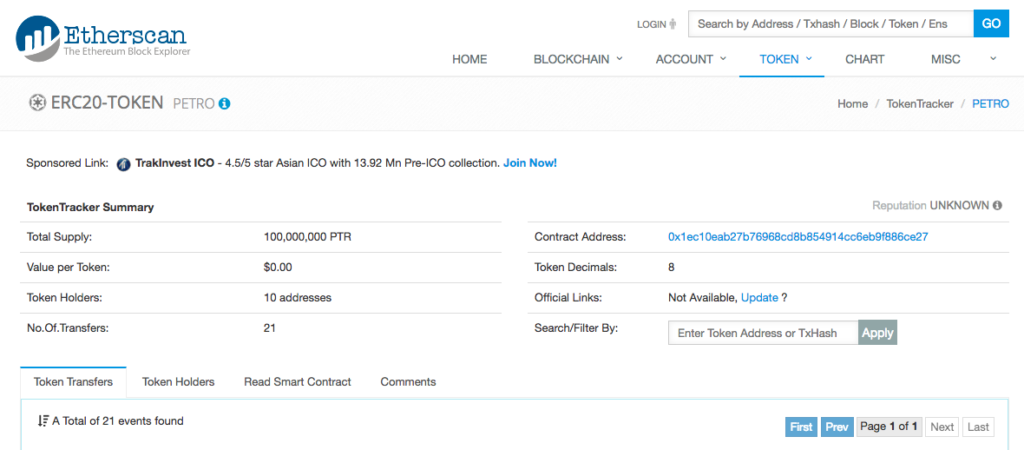The width and height of the screenshot is (1024, 450).
Task: Click the Next pagination button
Action: pyautogui.click(x=942, y=427)
